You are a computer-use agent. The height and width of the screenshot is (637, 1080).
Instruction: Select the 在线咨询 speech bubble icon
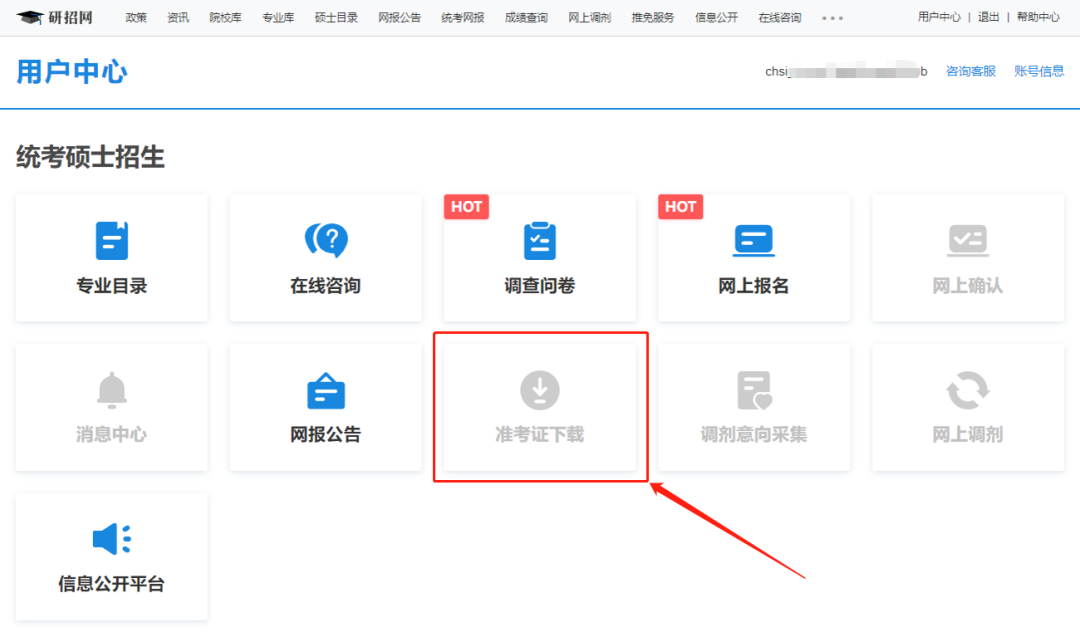[325, 240]
